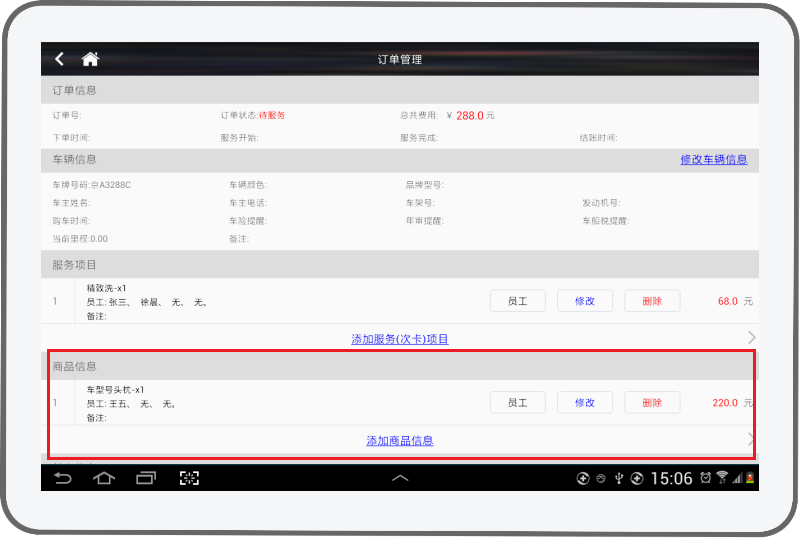Go to home via house icon

90,59
